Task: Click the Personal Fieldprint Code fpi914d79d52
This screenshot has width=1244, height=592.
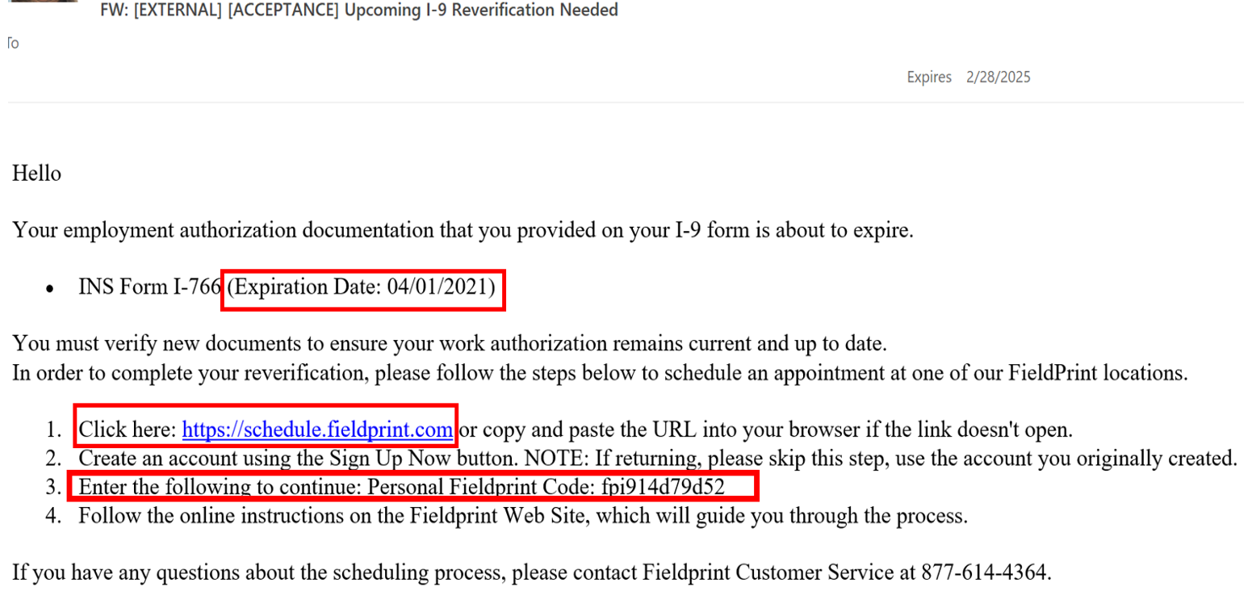Action: click(663, 488)
